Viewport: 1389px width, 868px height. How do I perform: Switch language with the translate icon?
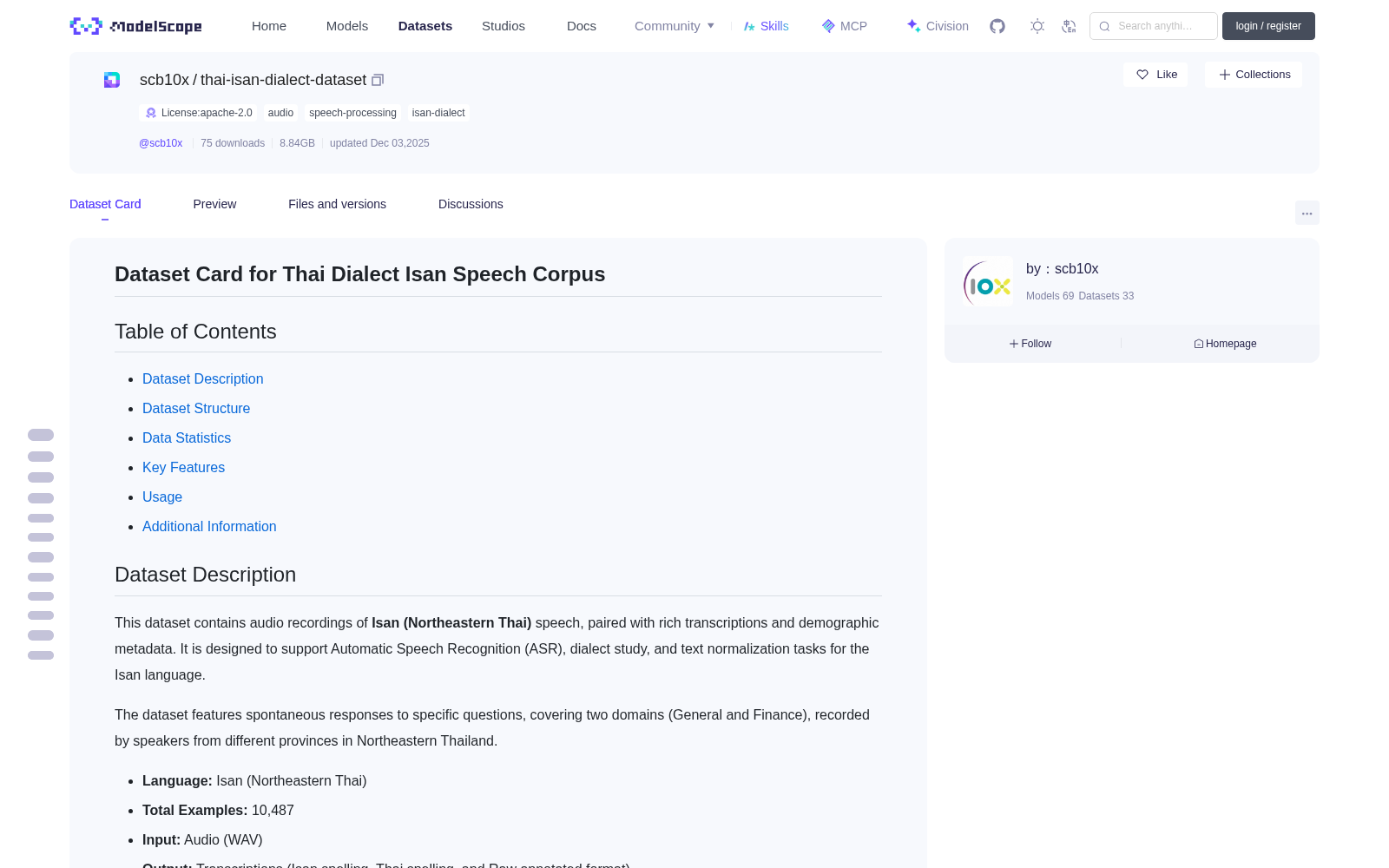(1070, 26)
